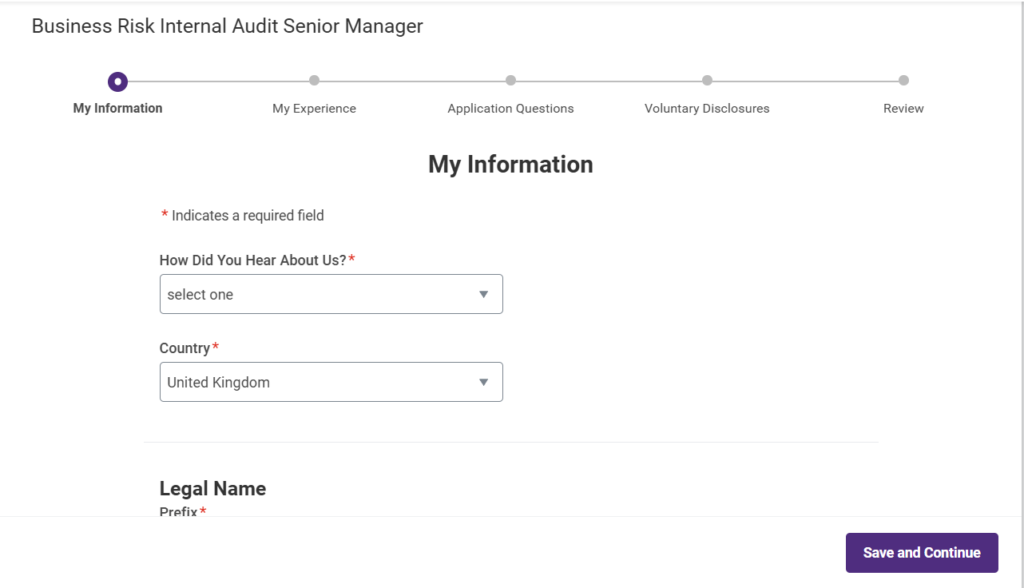Select the My Experience step dot
The height and width of the screenshot is (588, 1024).
(314, 80)
